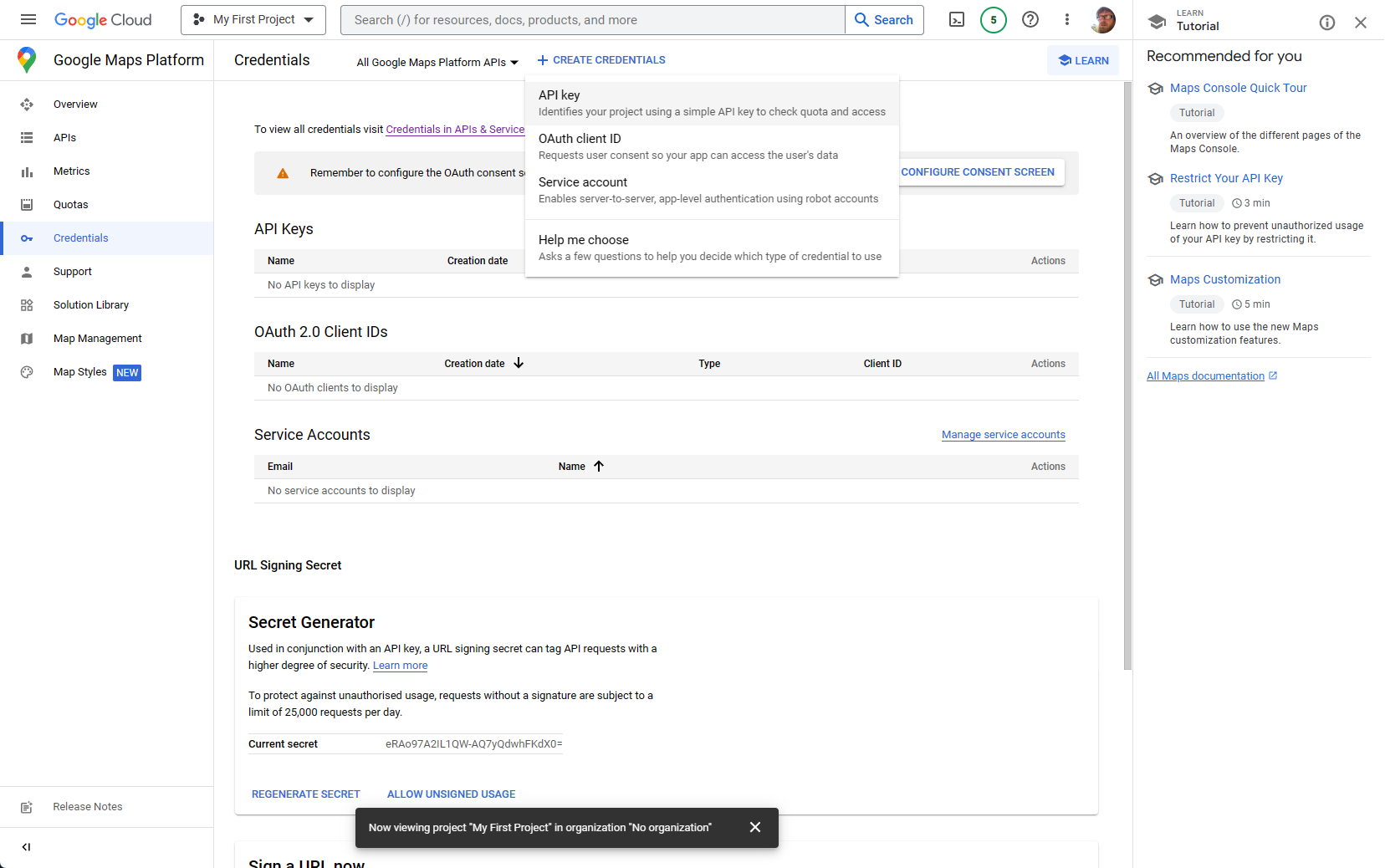
Task: Open Restrict Your API Key tutorial
Action: click(x=1226, y=178)
